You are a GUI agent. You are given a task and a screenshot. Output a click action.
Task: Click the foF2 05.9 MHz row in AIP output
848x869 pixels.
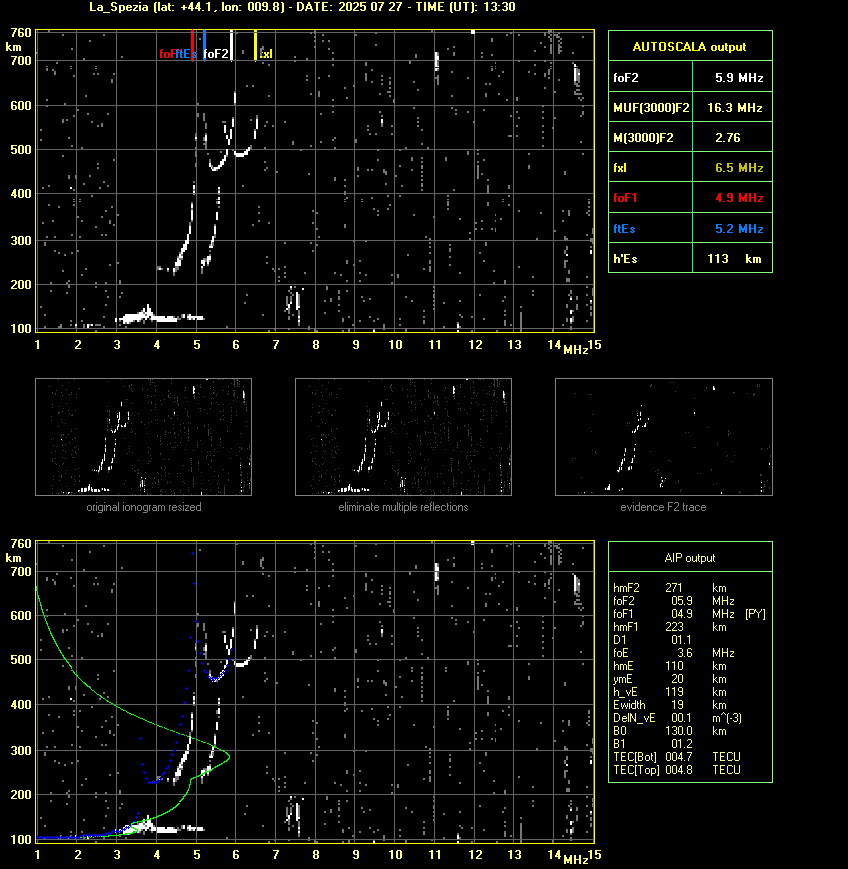click(x=674, y=601)
